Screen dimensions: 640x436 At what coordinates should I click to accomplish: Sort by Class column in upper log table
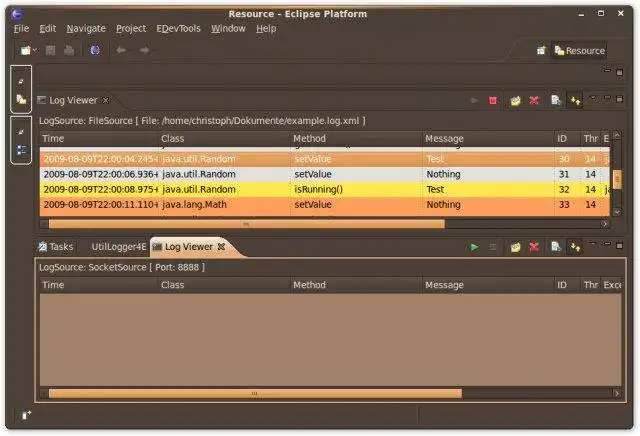(224, 139)
